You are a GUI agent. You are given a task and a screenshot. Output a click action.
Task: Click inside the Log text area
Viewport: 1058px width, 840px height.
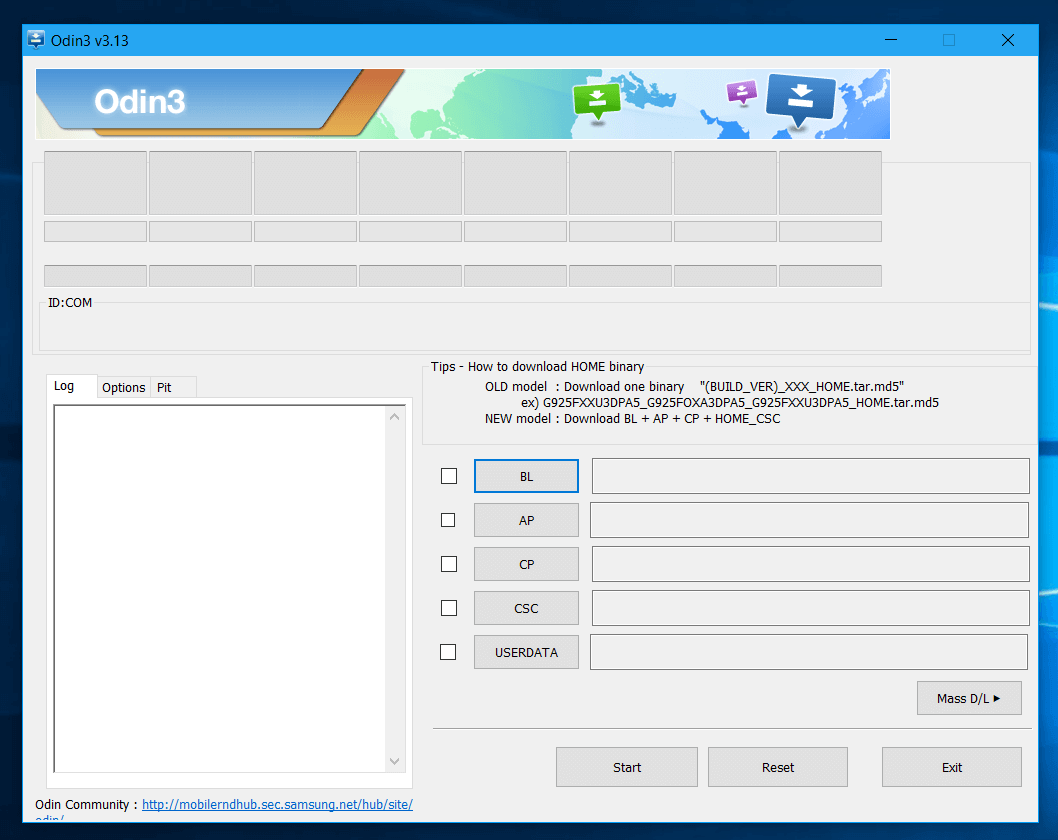click(221, 588)
